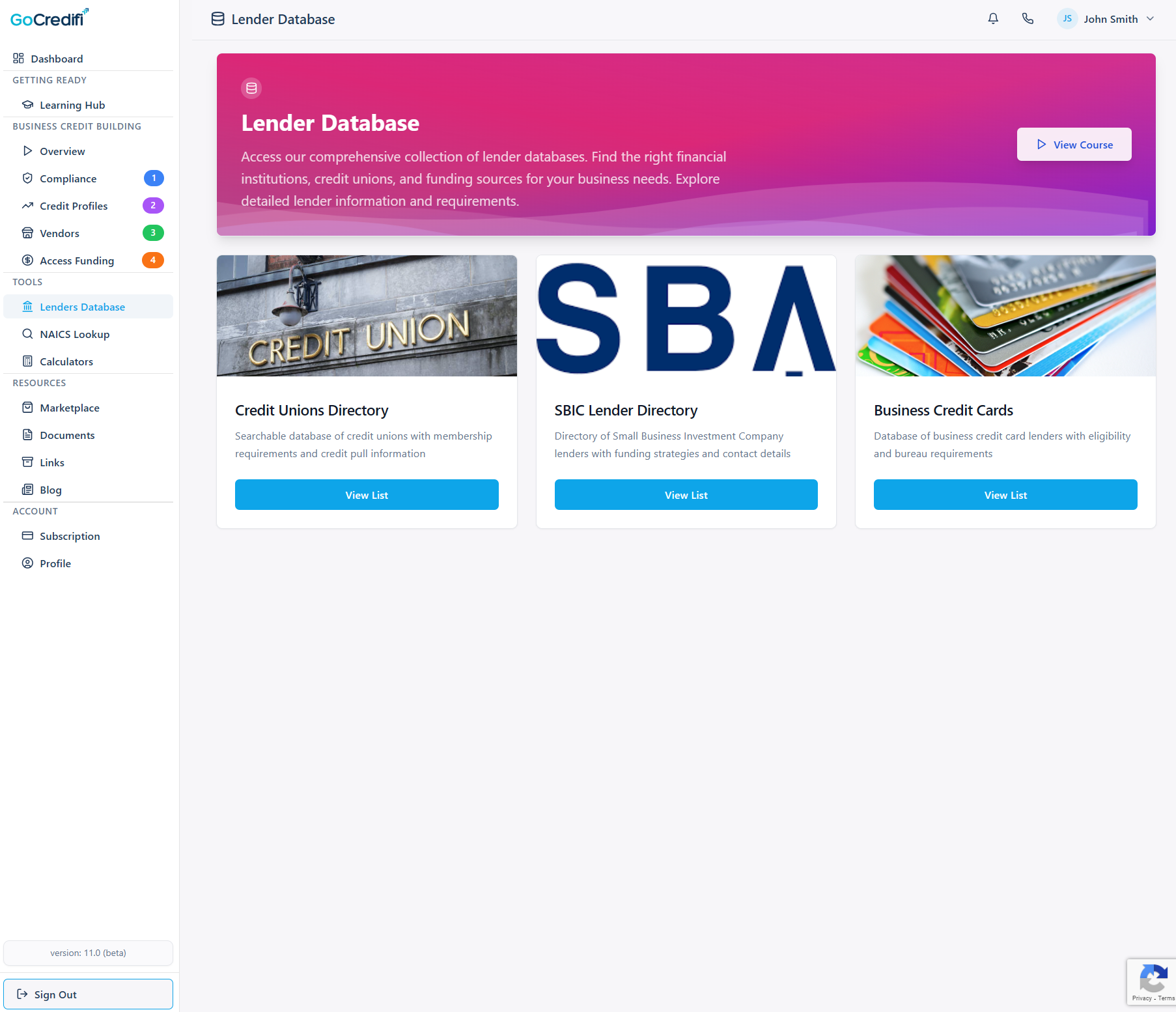
Task: Open the Blog menu item
Action: point(49,489)
